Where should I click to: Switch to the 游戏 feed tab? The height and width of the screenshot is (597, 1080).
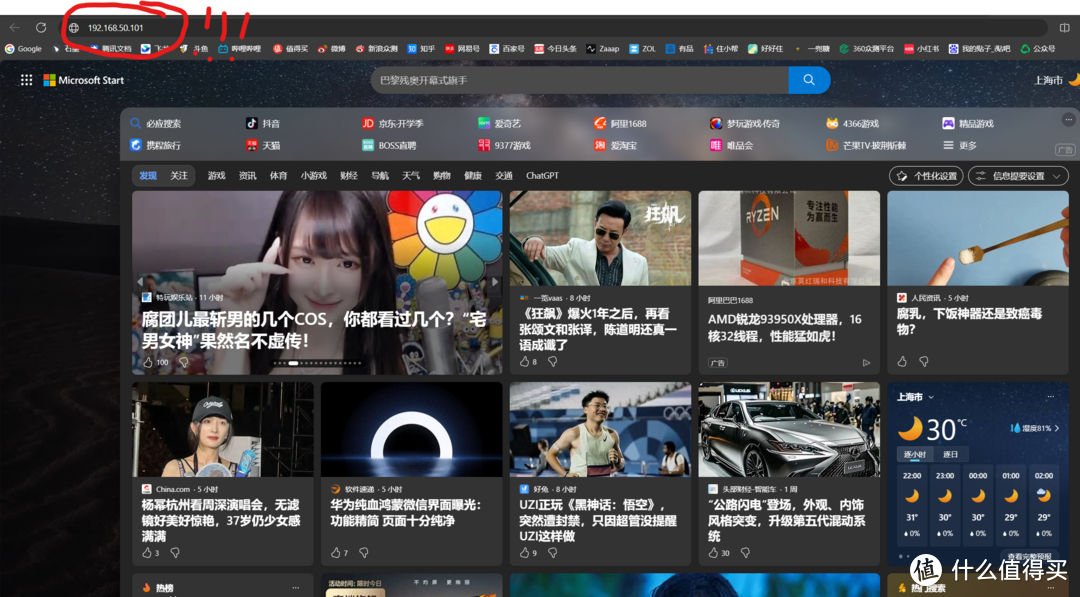(216, 175)
